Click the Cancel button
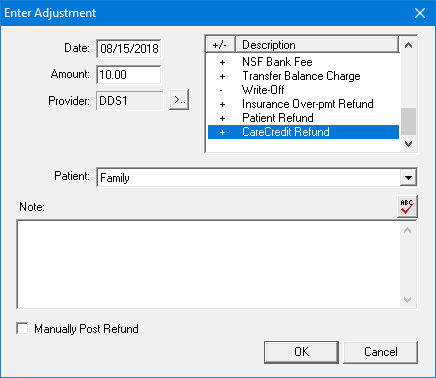The width and height of the screenshot is (436, 378). [380, 352]
